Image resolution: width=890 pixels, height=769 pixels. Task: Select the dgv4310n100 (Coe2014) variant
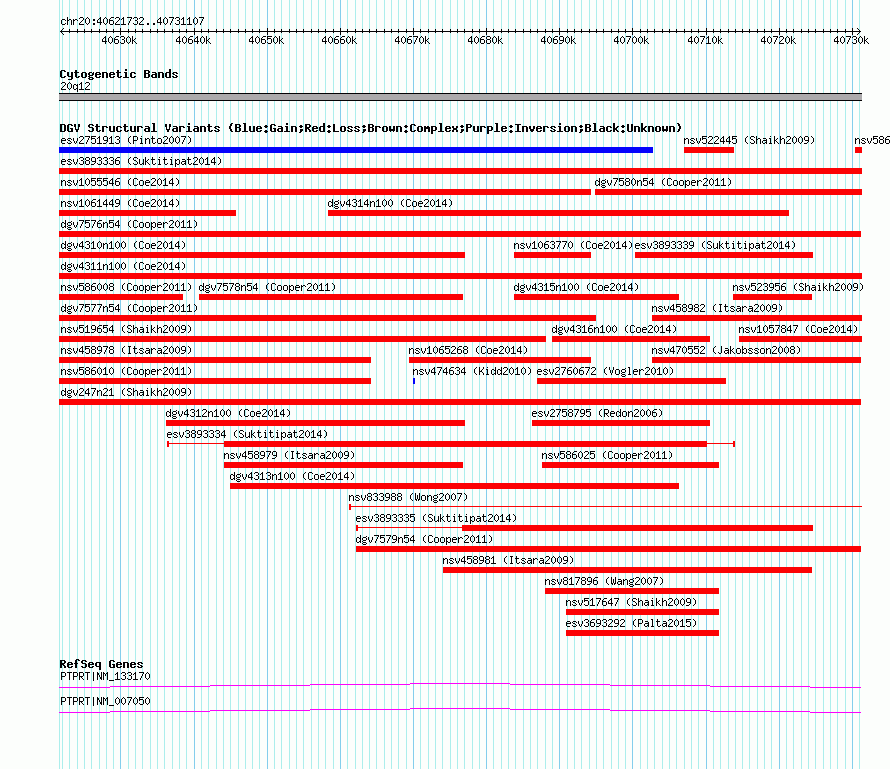262,255
